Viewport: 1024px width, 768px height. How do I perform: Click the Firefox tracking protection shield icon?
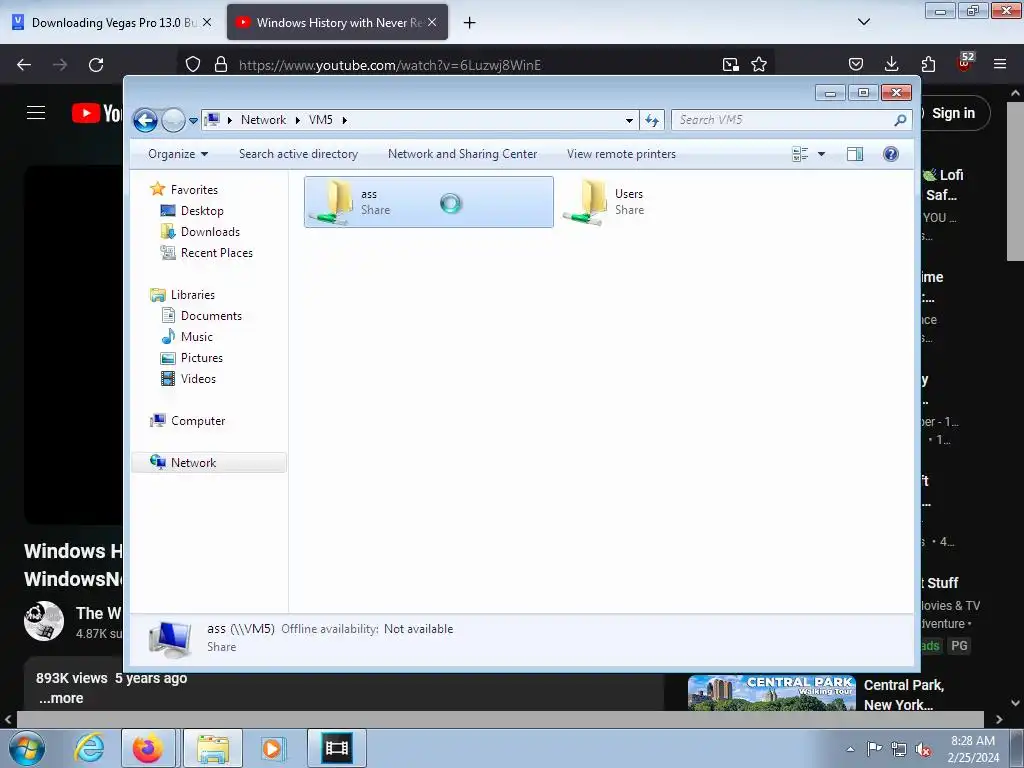coord(193,65)
